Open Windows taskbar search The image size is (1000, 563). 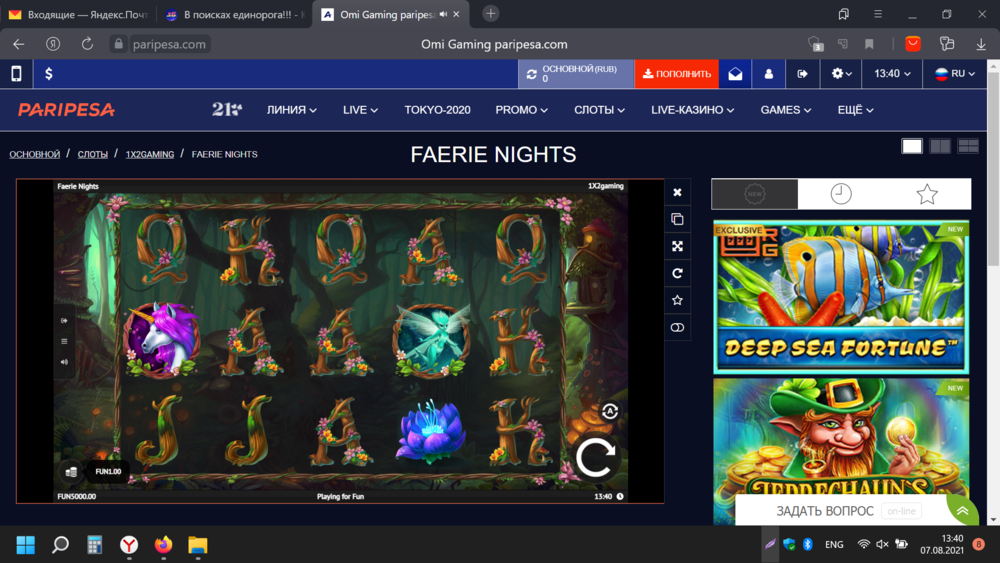(61, 545)
